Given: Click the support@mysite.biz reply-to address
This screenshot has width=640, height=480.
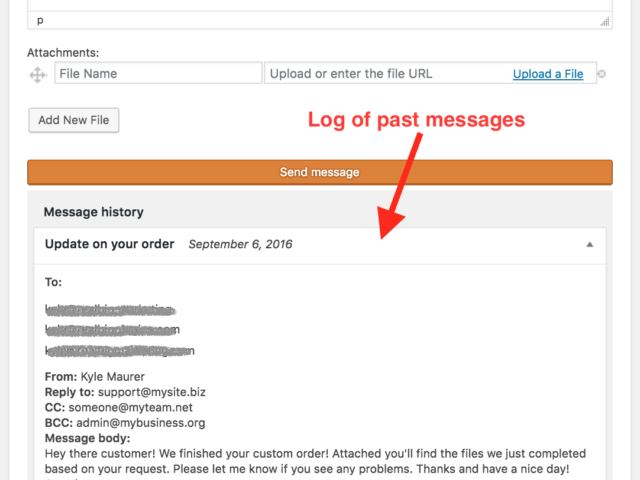Looking at the screenshot, I should coord(152,392).
